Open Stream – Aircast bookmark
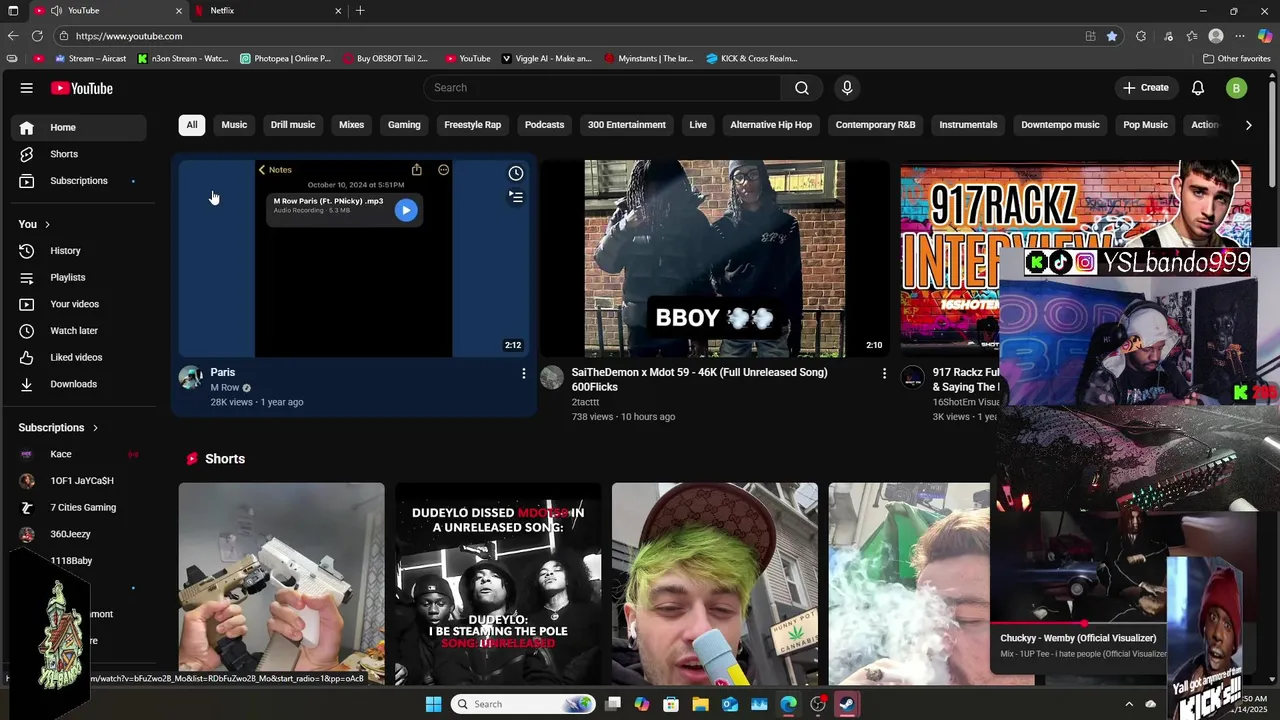The width and height of the screenshot is (1280, 720). pyautogui.click(x=90, y=58)
